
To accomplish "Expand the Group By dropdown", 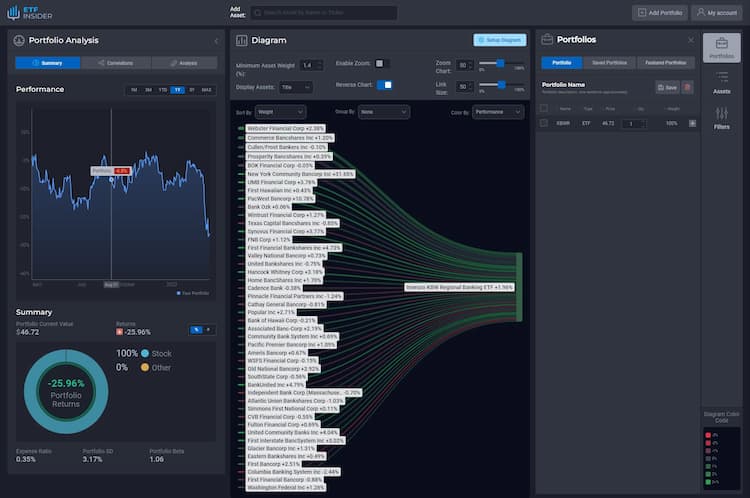I will [x=384, y=112].
